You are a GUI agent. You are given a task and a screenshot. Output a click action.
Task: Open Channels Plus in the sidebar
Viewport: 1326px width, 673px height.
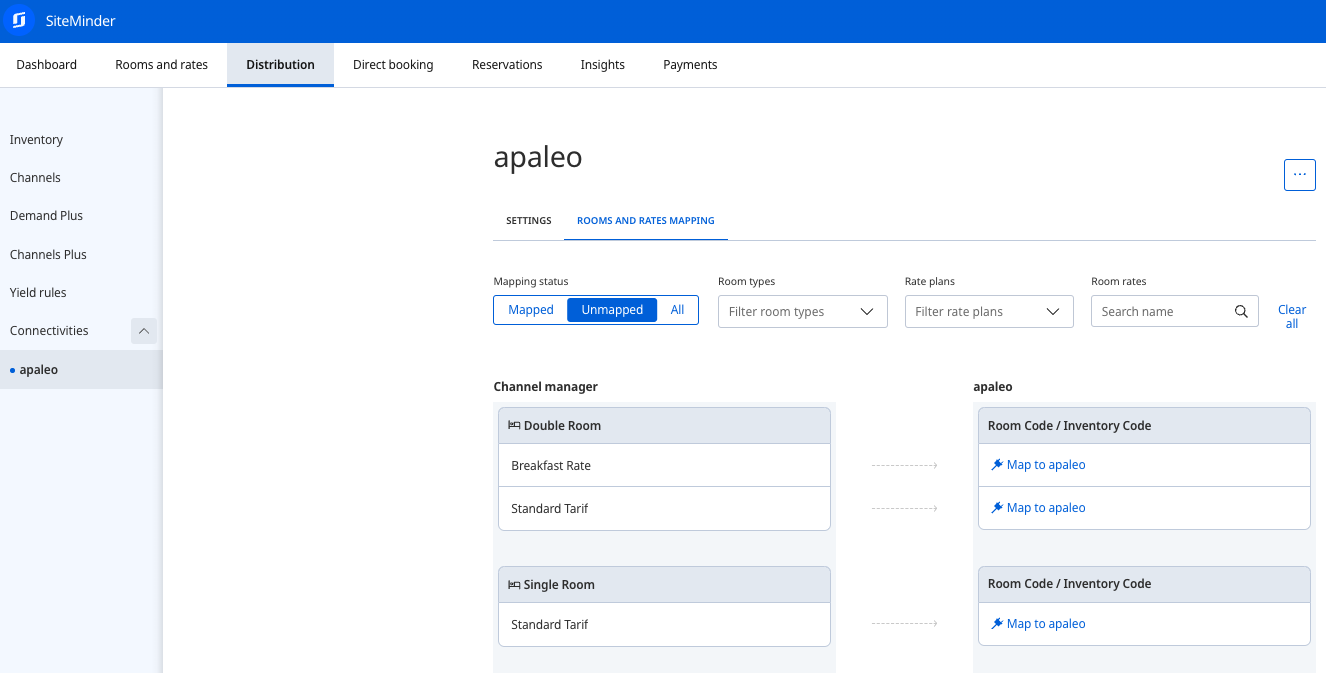tap(48, 255)
